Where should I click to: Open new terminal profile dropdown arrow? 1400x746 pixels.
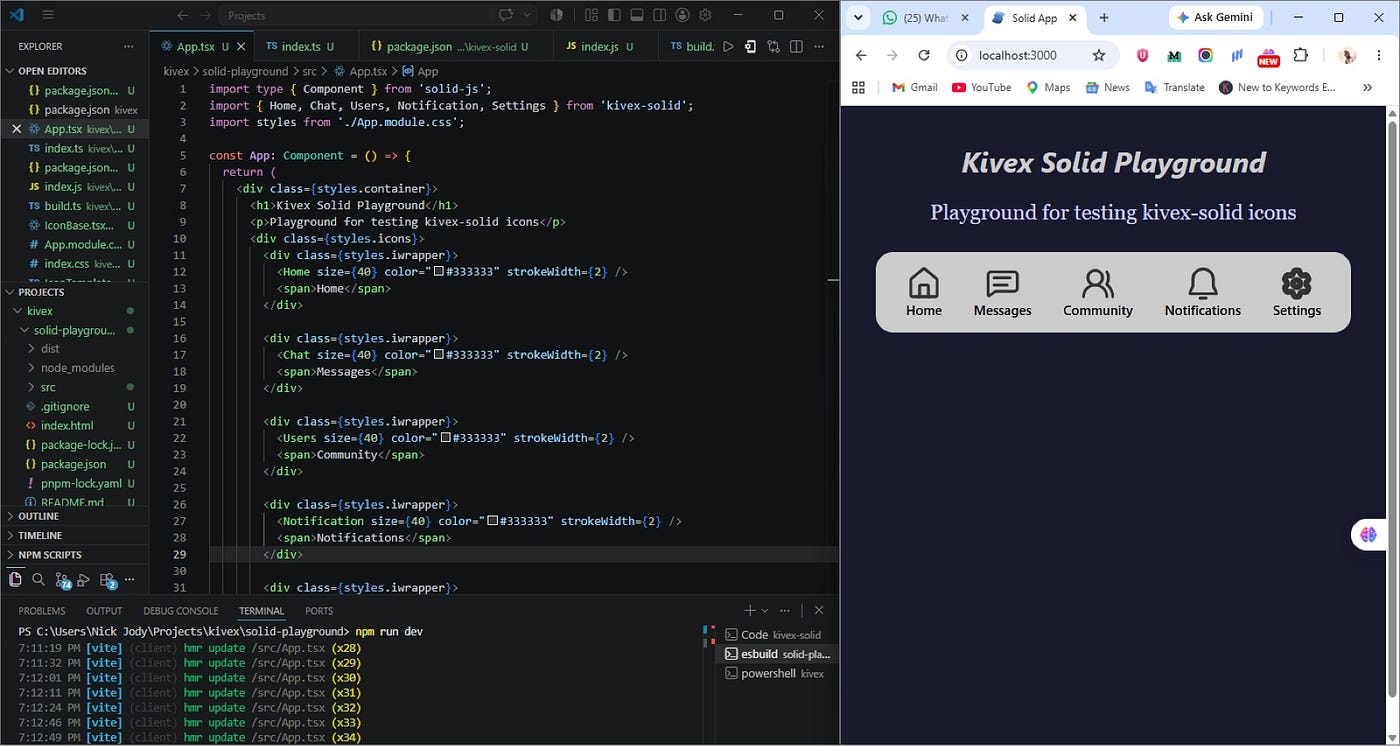(765, 610)
